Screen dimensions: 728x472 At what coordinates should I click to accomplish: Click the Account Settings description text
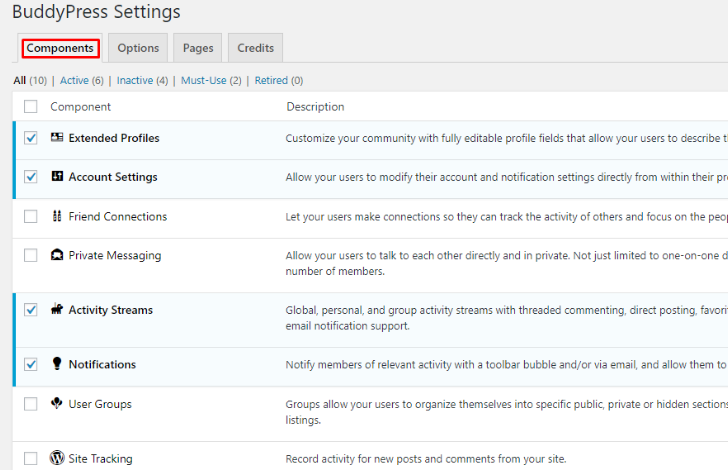point(507,177)
